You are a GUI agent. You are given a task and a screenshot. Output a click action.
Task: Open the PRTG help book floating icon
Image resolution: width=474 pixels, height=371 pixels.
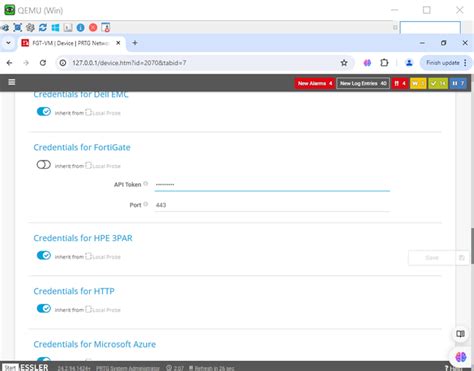460,334
